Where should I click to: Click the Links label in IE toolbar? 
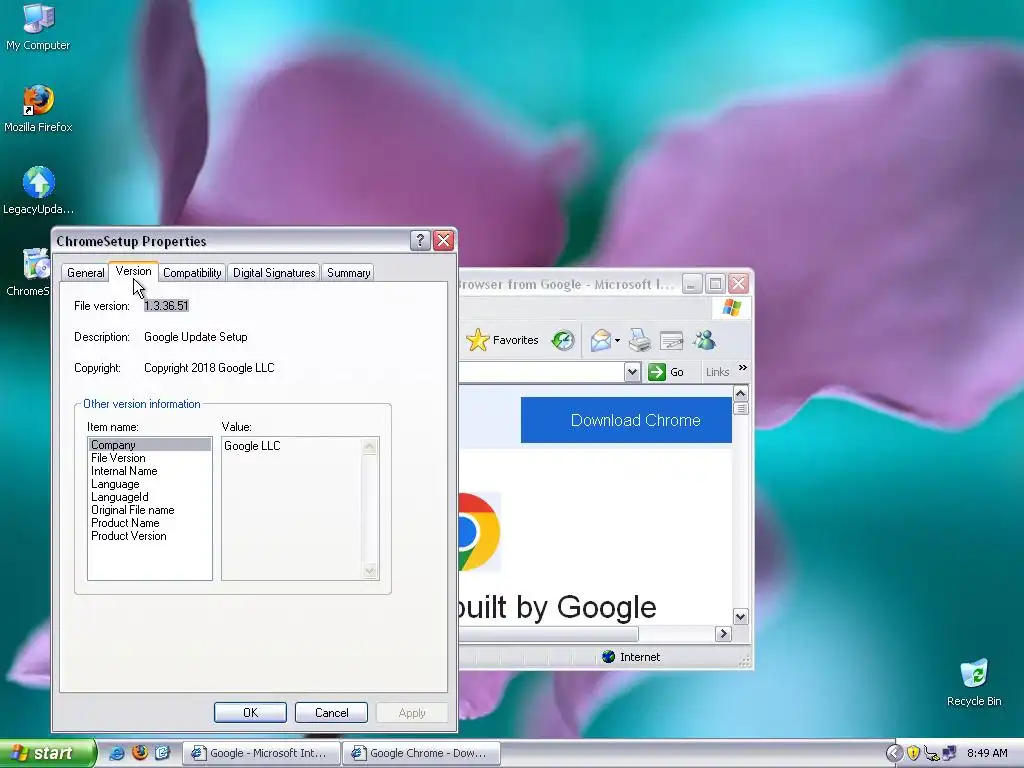(x=717, y=372)
